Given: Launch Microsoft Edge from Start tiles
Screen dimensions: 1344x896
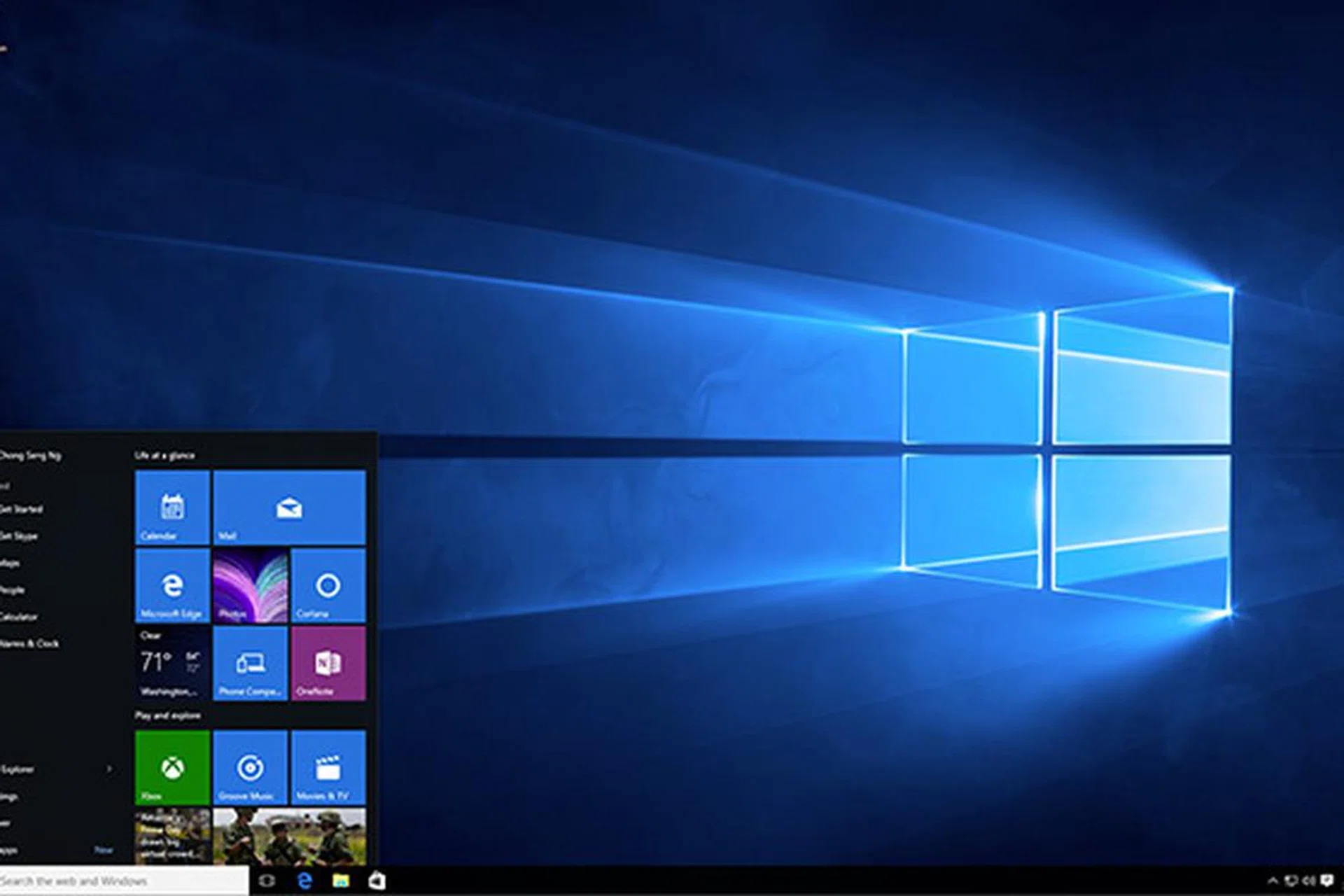Looking at the screenshot, I should click(x=172, y=585).
